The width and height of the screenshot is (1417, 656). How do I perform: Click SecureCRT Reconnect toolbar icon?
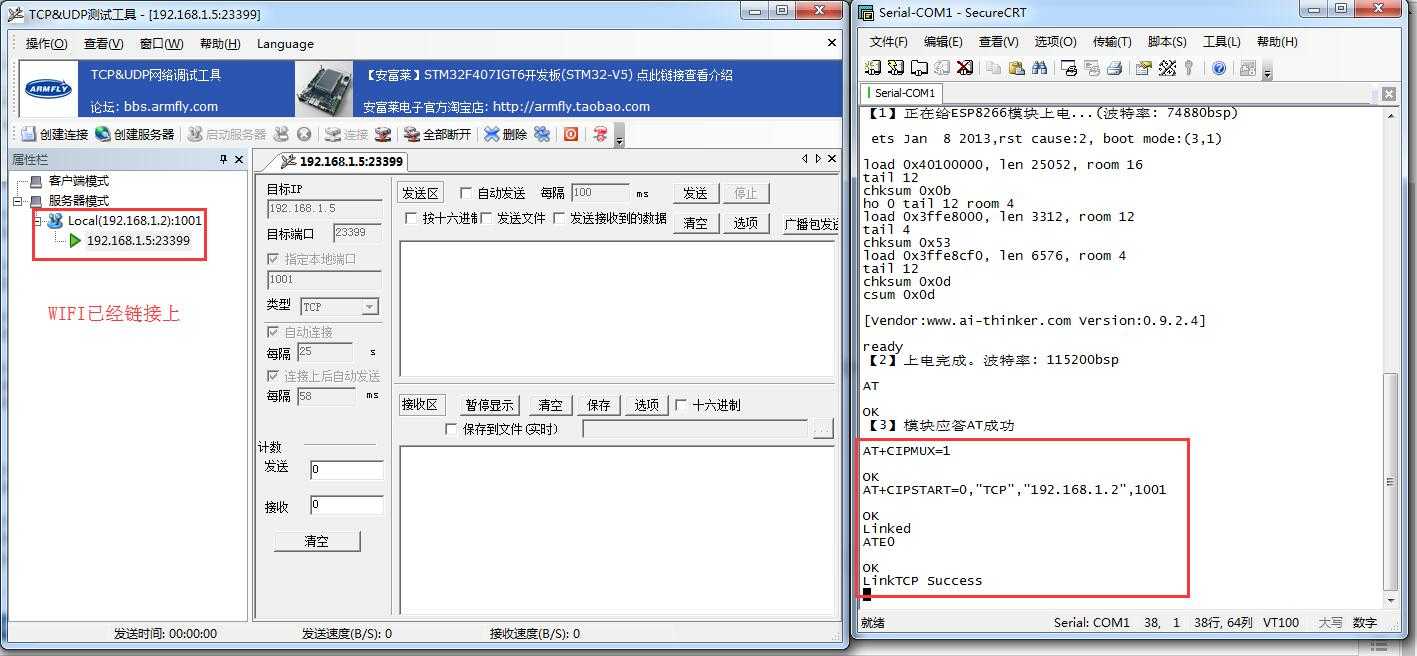pos(941,68)
